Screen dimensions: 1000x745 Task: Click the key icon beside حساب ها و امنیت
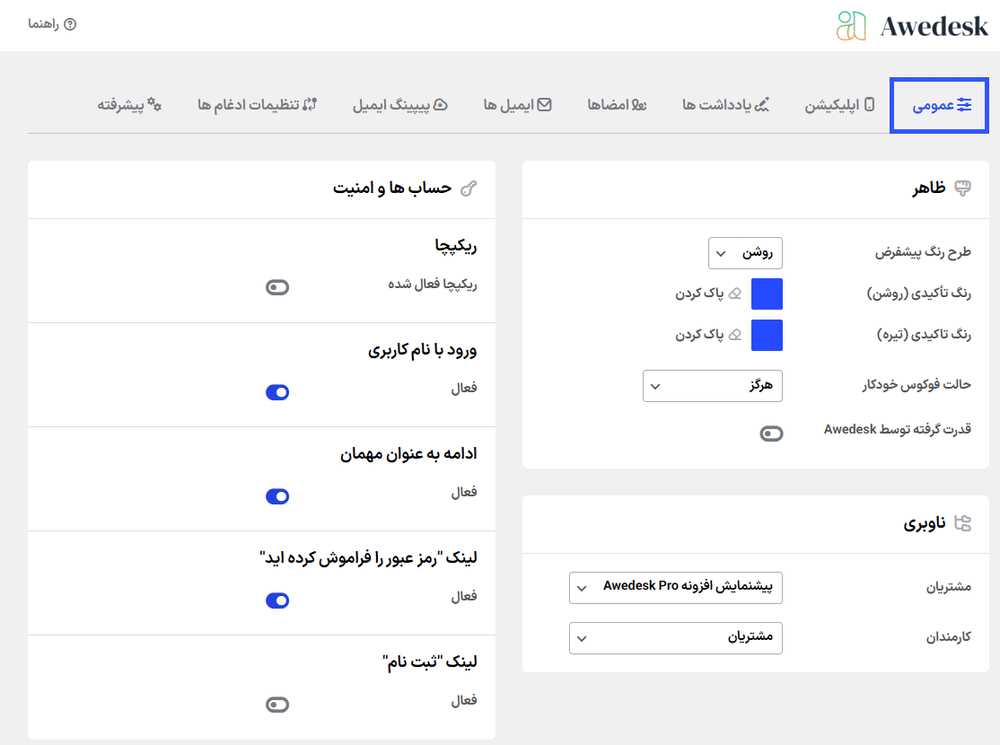467,188
